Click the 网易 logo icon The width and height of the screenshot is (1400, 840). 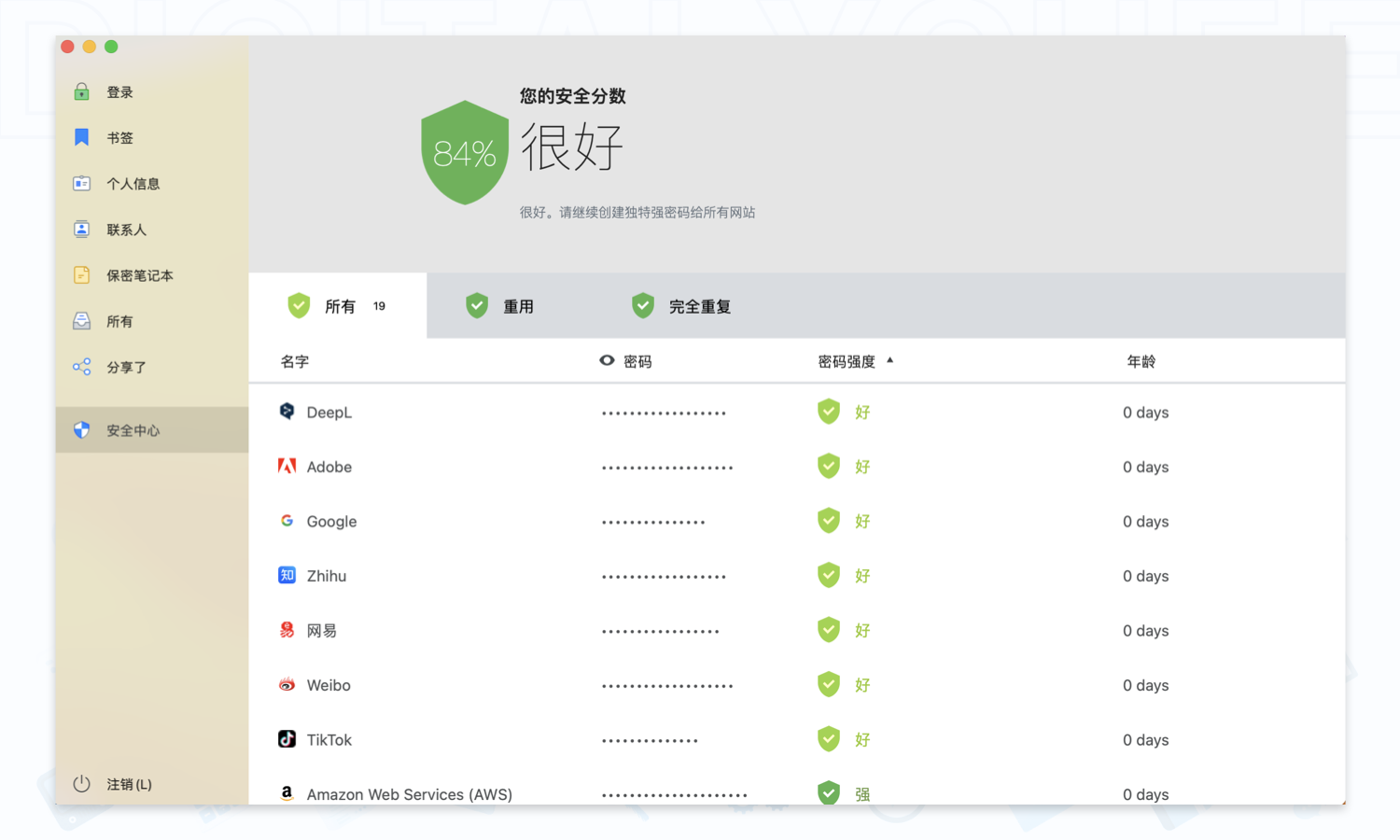tap(287, 629)
